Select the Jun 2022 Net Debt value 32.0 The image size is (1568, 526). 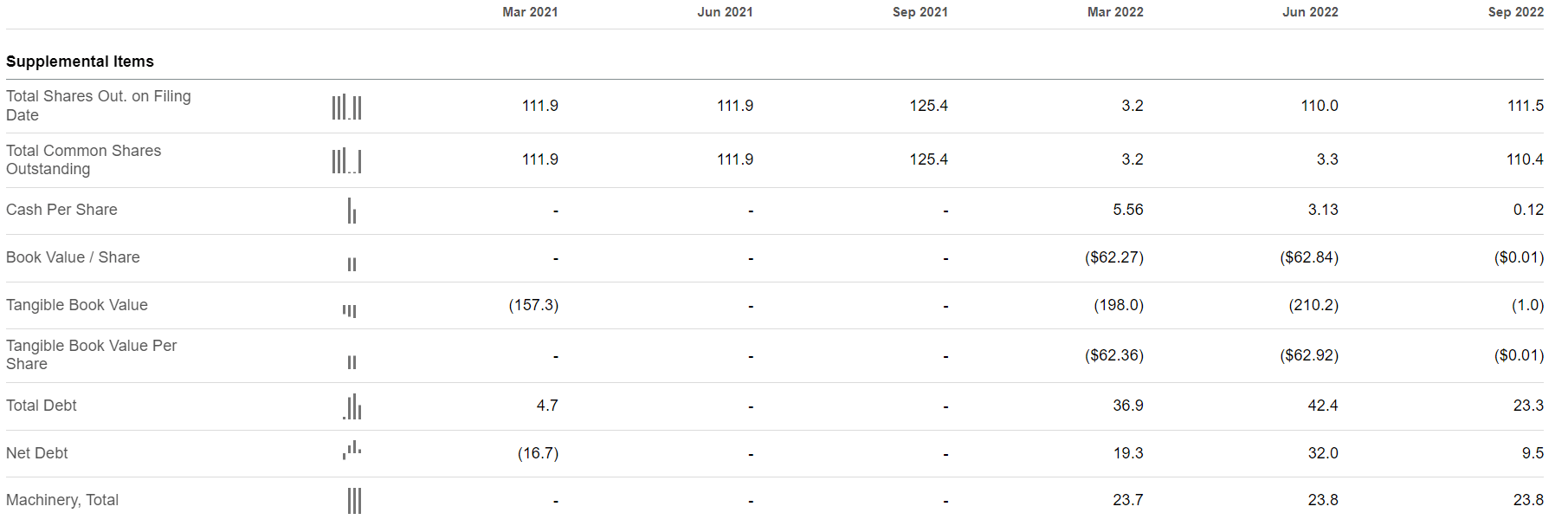point(1323,453)
